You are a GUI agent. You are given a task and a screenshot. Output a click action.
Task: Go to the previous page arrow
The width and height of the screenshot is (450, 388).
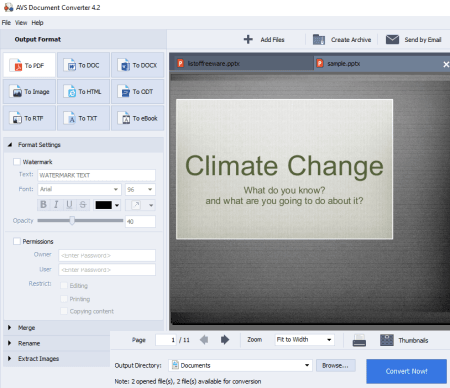[x=204, y=340]
